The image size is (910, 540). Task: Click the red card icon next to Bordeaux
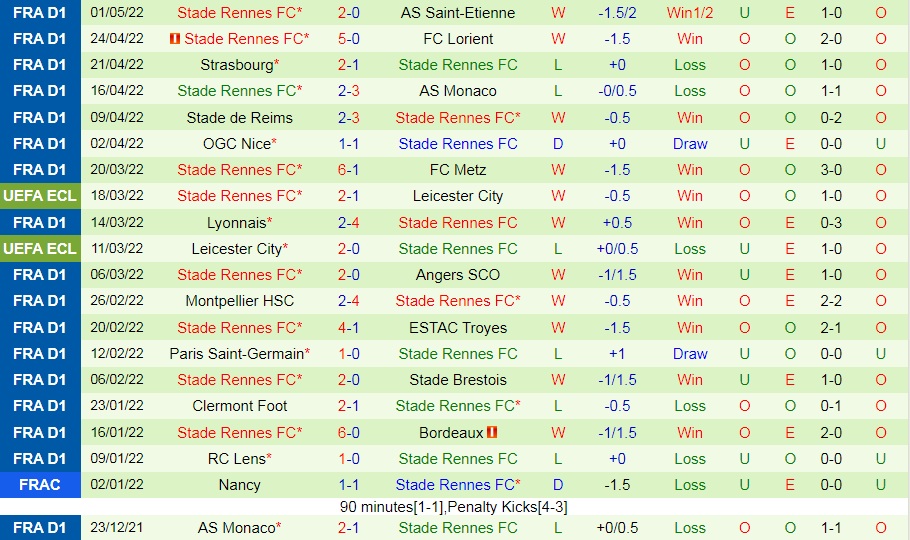coord(492,433)
